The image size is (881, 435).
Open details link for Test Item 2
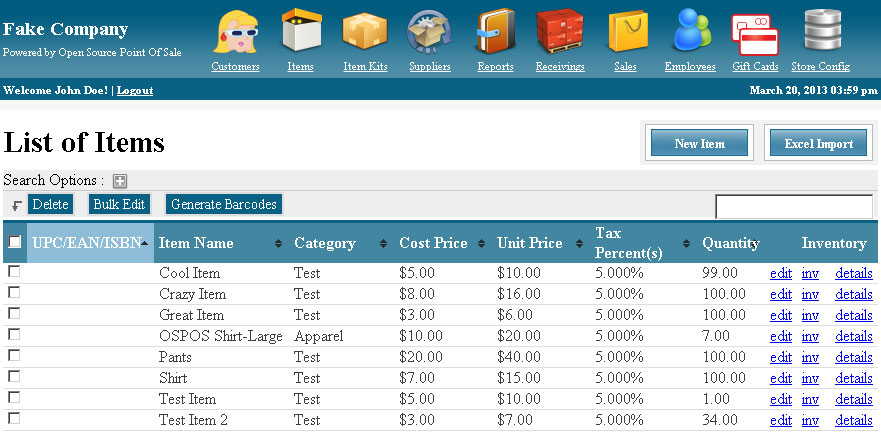pyautogui.click(x=853, y=420)
